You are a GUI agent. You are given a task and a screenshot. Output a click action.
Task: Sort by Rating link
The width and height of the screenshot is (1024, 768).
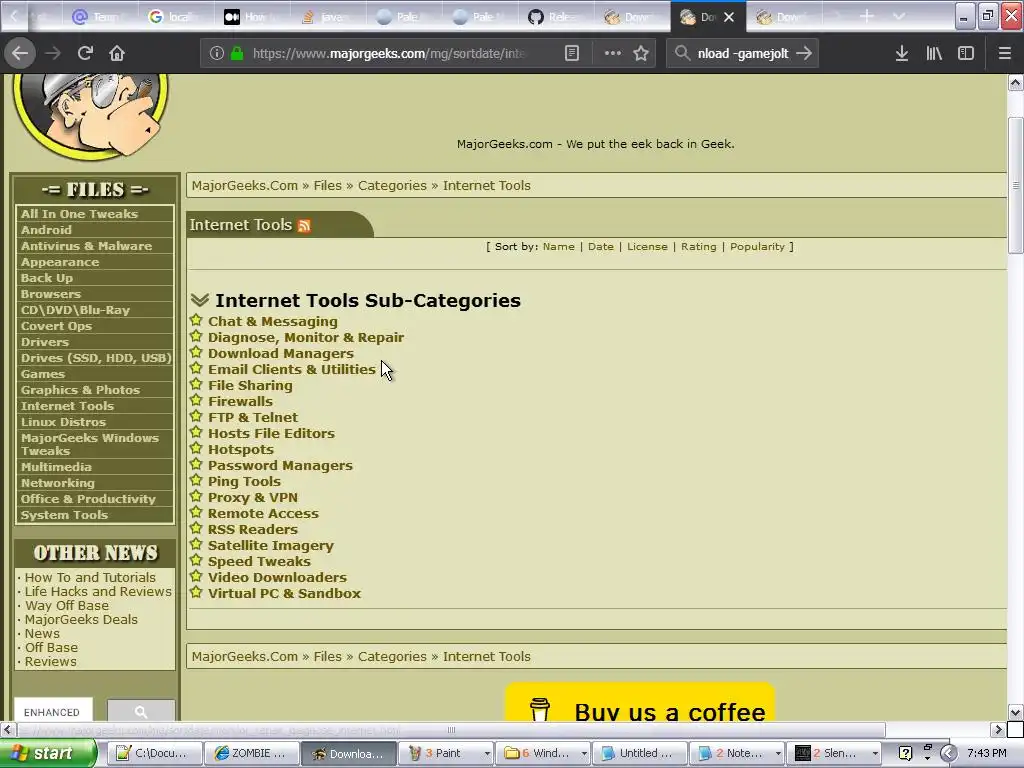[698, 247]
